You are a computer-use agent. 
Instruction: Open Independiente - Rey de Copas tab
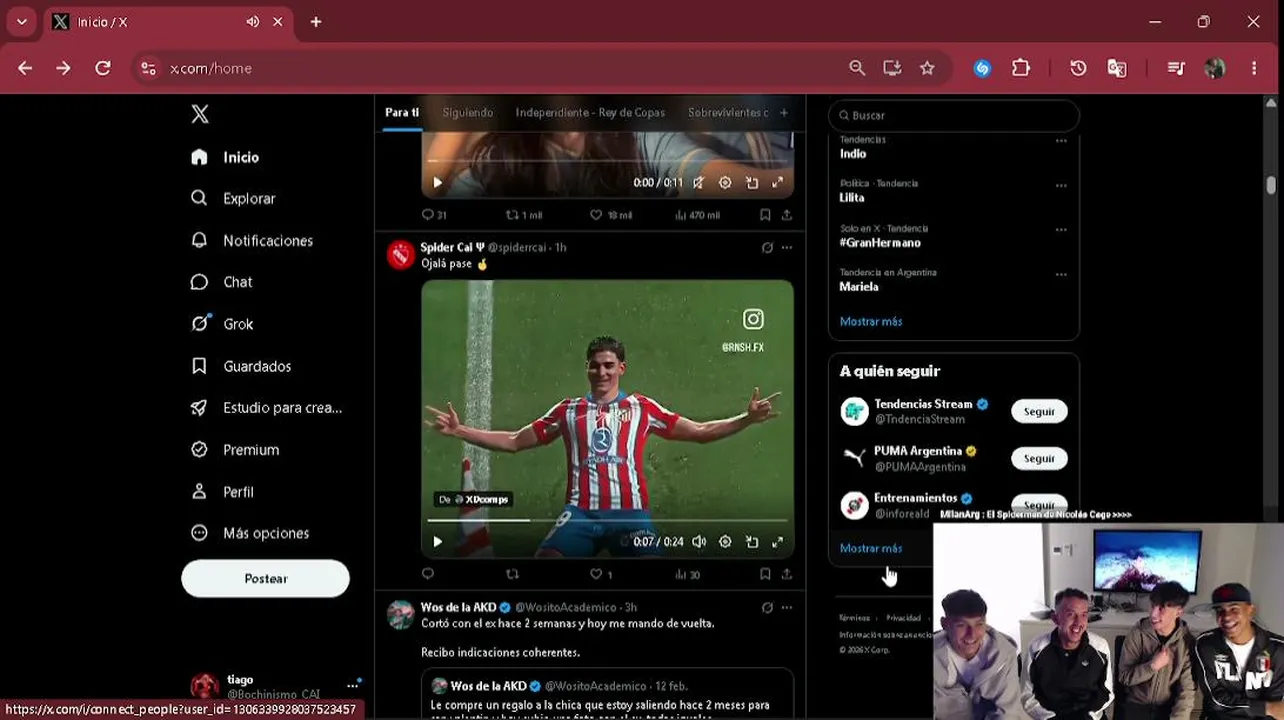pos(590,113)
